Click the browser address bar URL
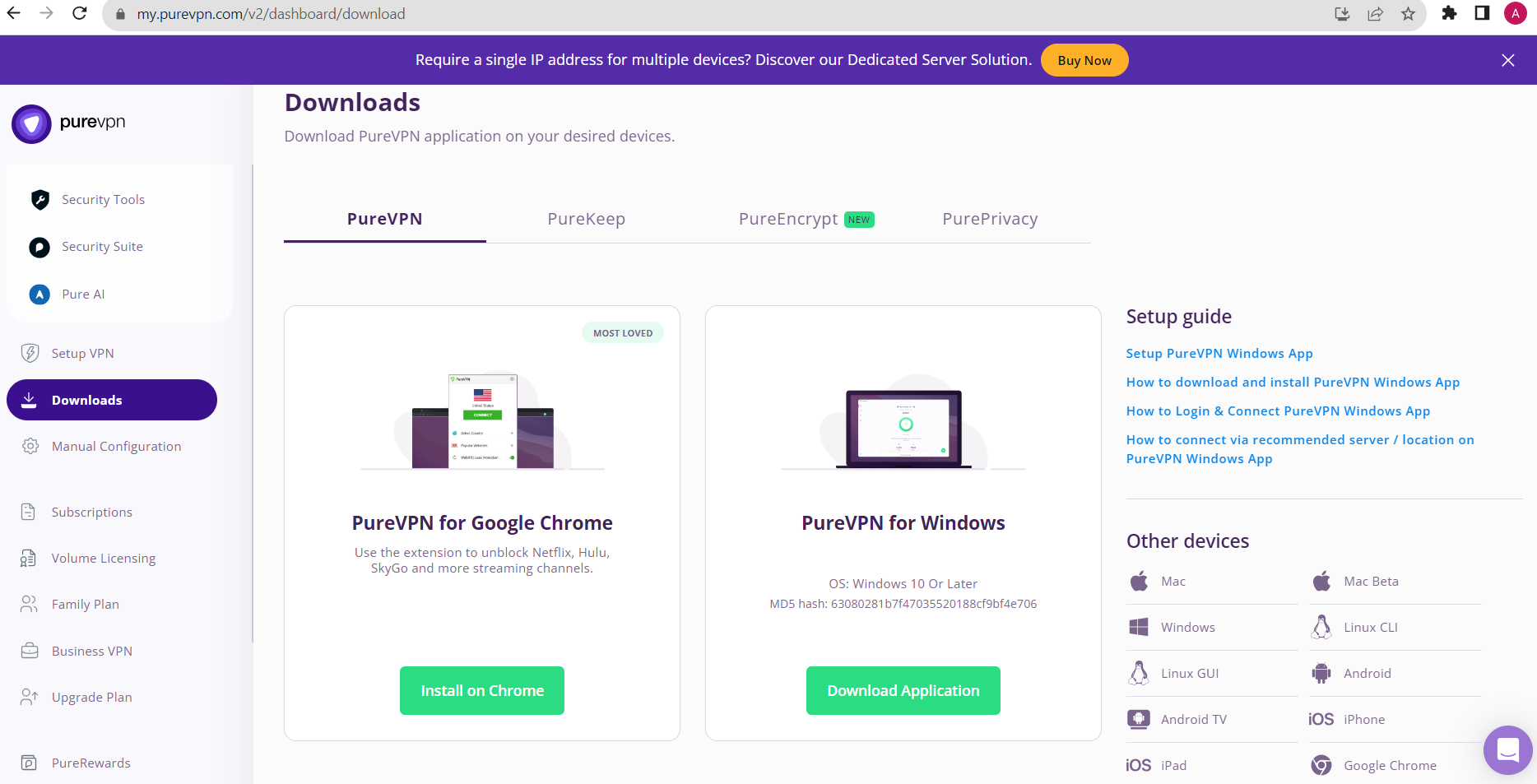This screenshot has width=1537, height=784. 271,14
